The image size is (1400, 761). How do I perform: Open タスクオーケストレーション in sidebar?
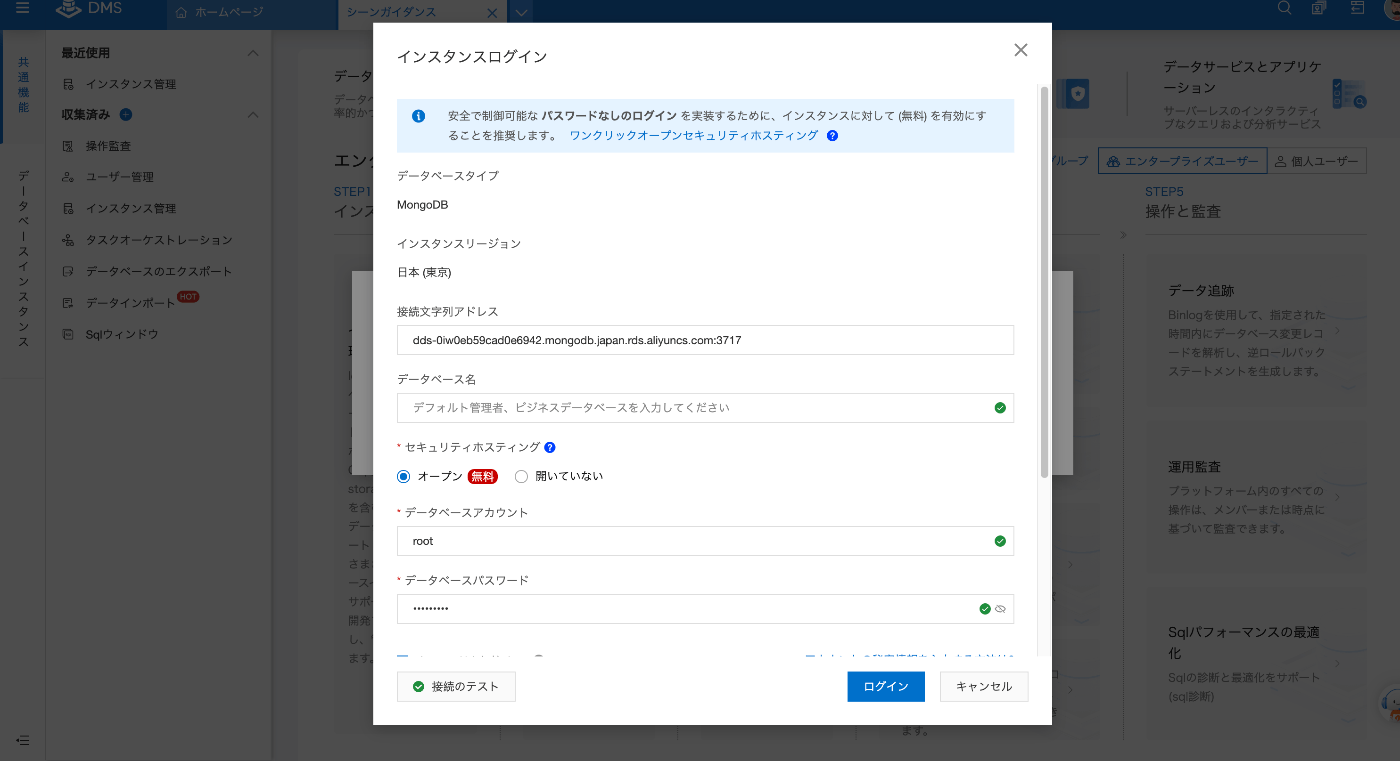pos(159,240)
